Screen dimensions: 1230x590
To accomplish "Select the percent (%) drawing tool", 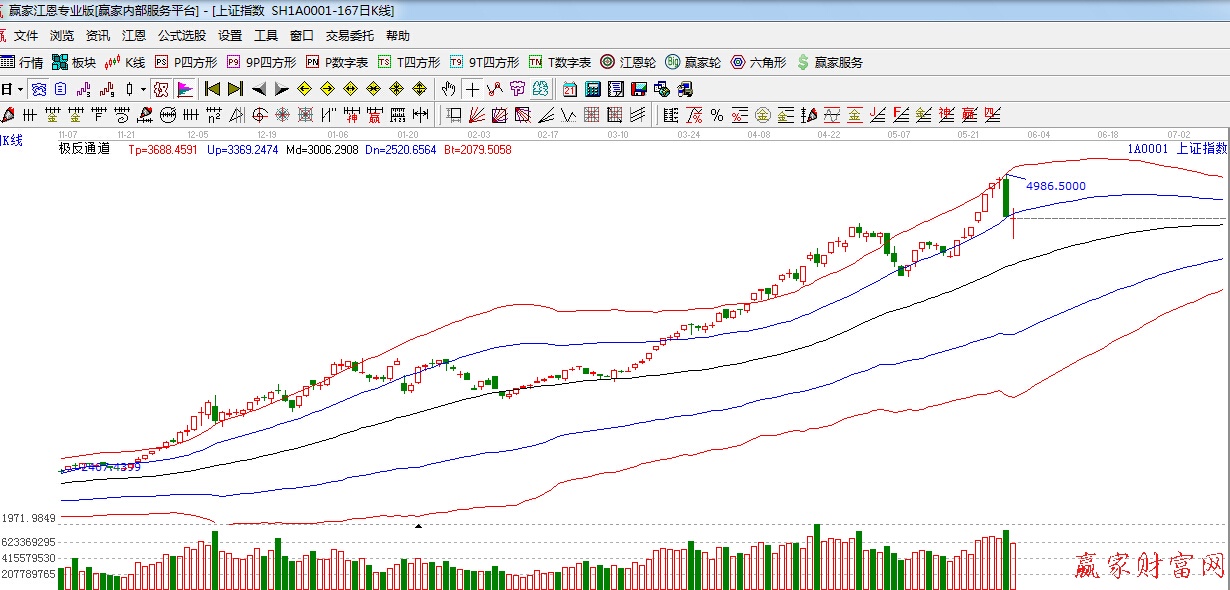I will click(716, 114).
